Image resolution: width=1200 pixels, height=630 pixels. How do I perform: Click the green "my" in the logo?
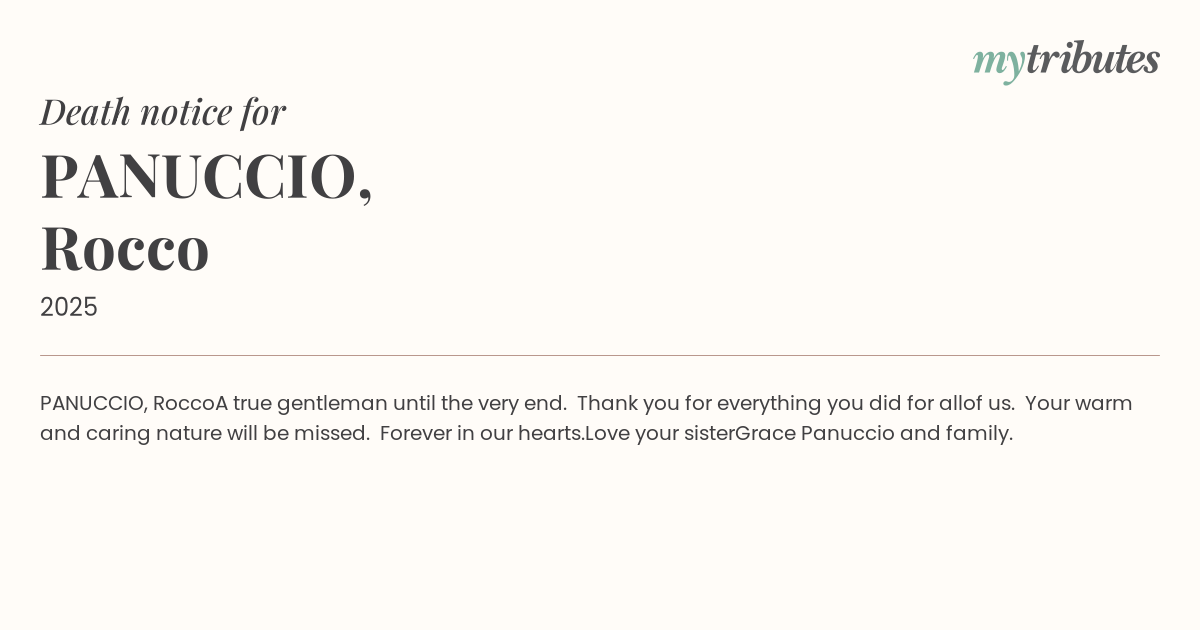[998, 61]
